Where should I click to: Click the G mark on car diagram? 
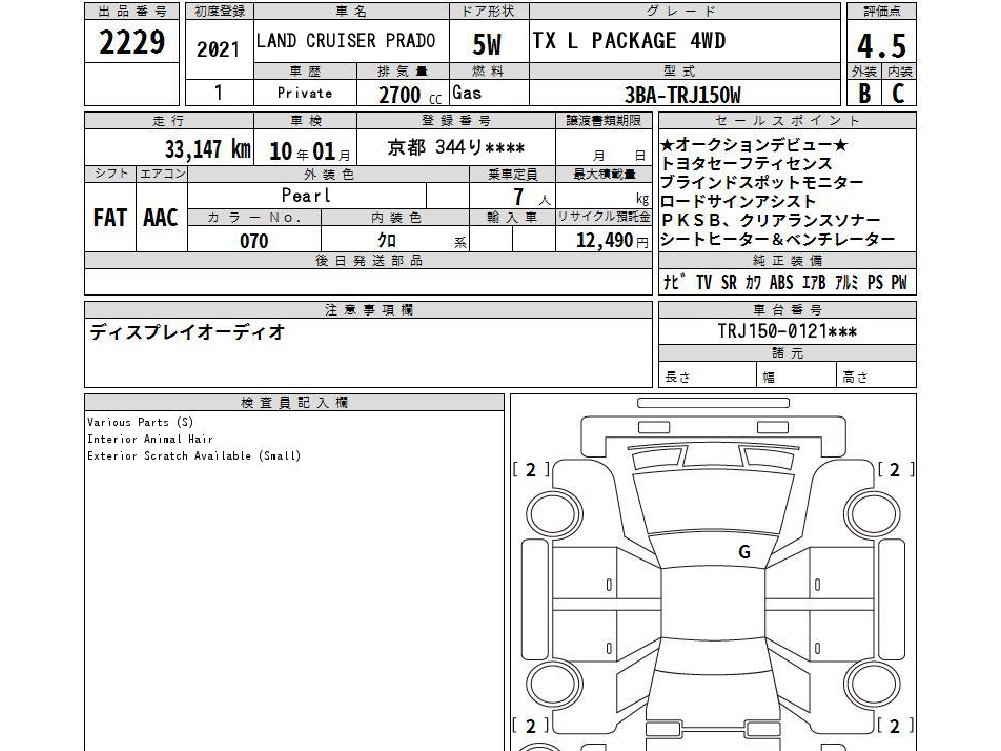click(744, 552)
